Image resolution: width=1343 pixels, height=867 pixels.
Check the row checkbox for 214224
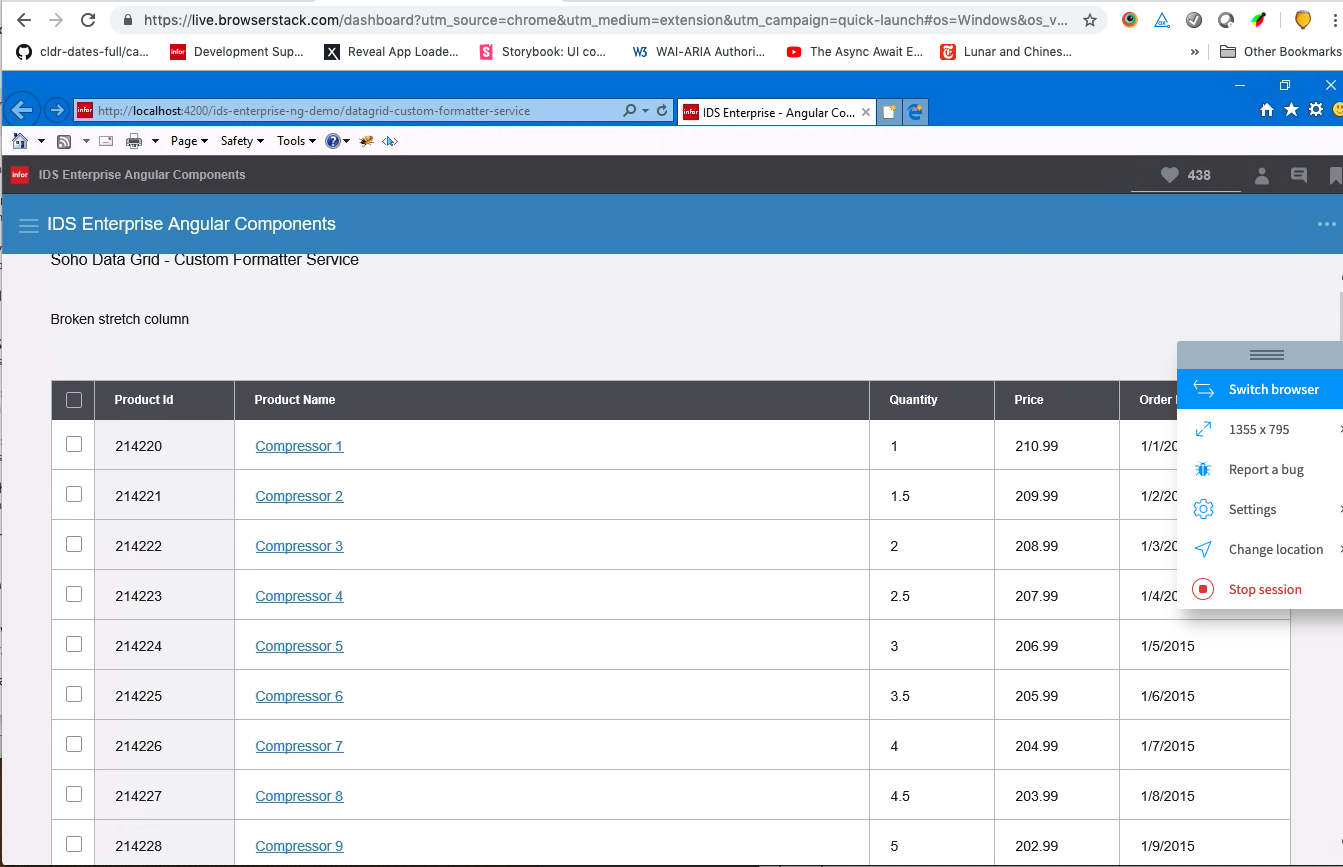(x=74, y=644)
